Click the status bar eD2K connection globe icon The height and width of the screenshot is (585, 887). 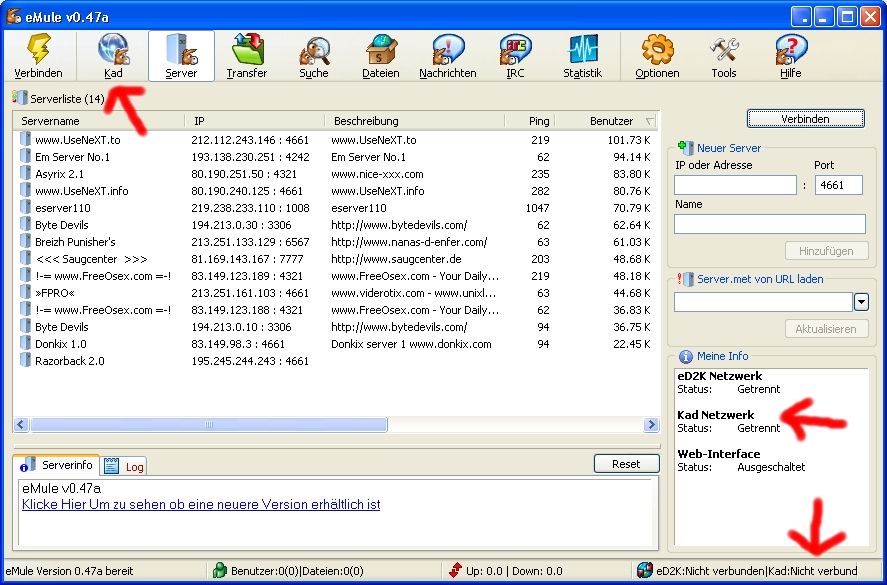point(644,570)
